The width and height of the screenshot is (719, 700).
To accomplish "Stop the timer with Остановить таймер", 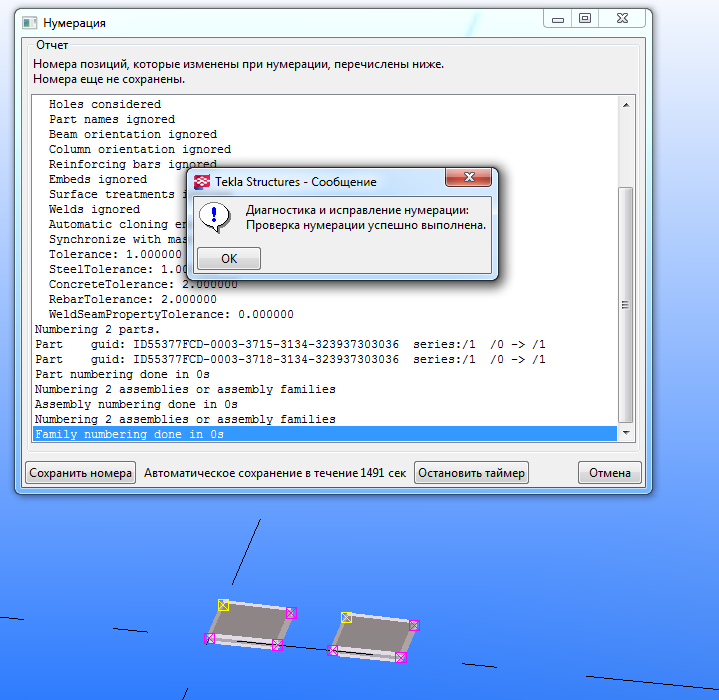I will pyautogui.click(x=471, y=473).
